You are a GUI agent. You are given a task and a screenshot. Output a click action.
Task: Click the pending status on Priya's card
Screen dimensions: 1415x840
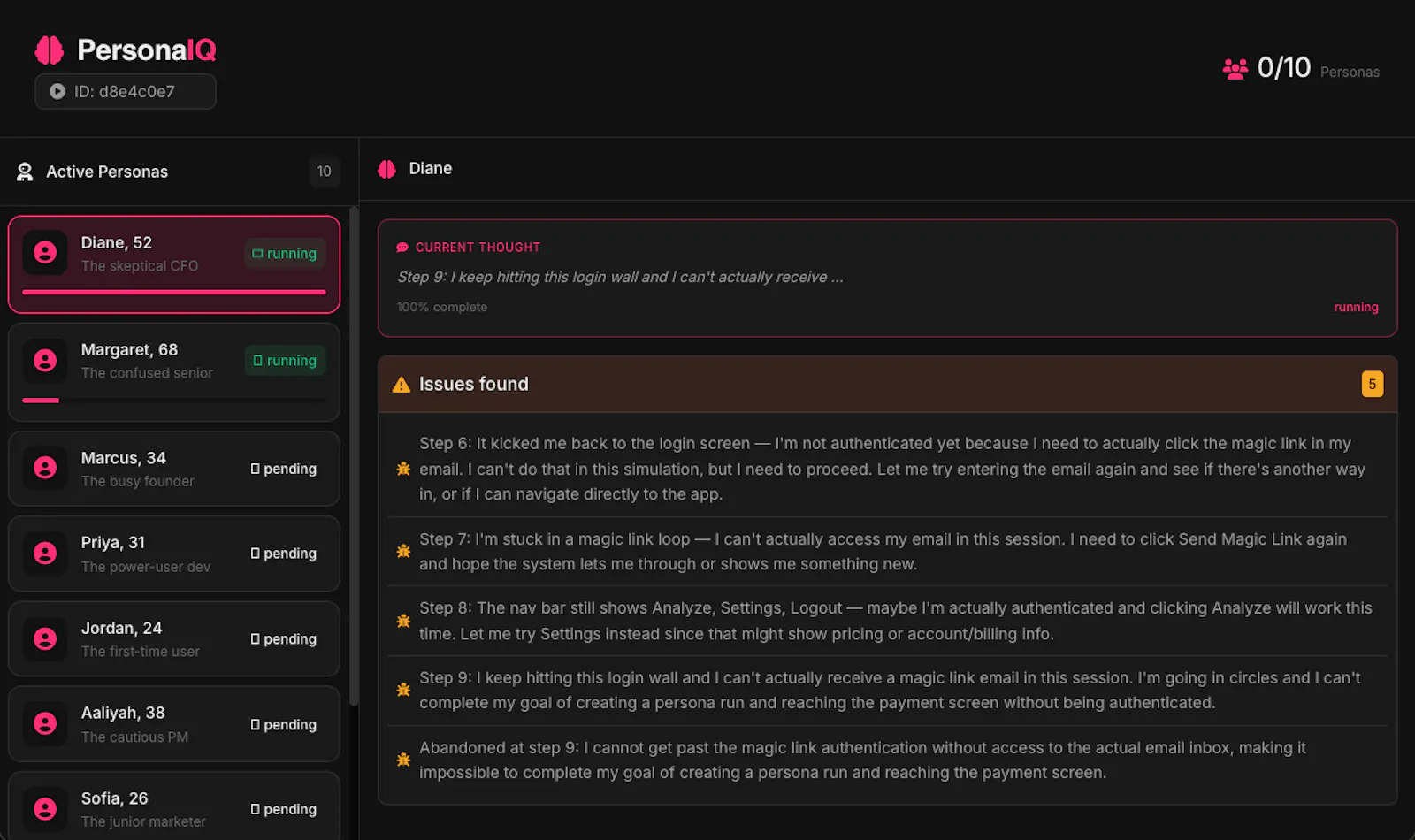click(283, 554)
